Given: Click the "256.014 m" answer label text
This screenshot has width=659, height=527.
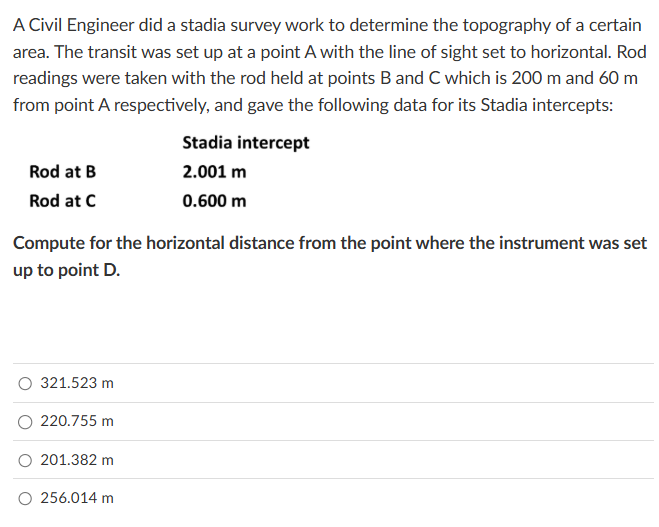Looking at the screenshot, I should pos(77,497).
